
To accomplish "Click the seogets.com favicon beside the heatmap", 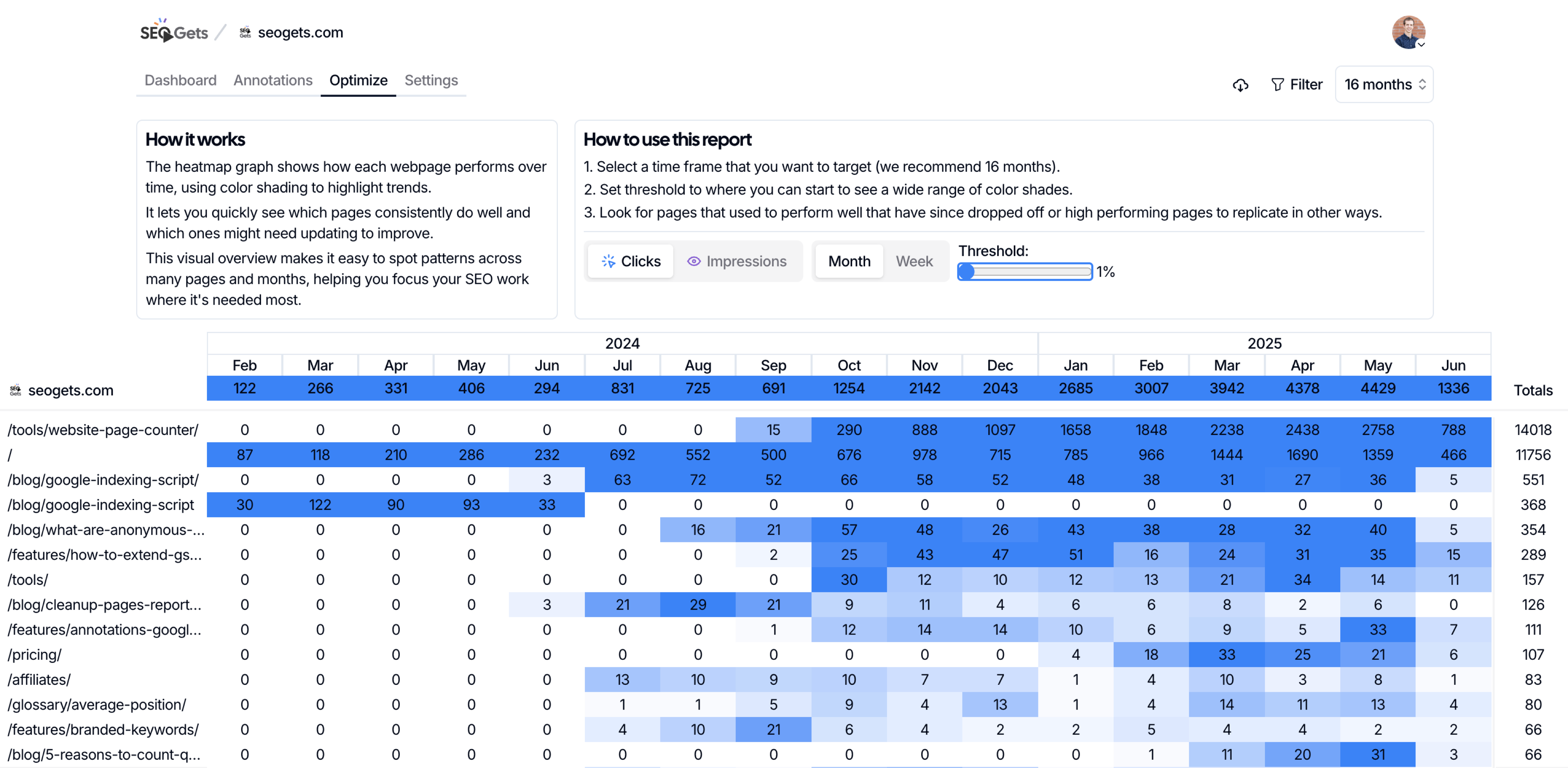I will click(15, 390).
